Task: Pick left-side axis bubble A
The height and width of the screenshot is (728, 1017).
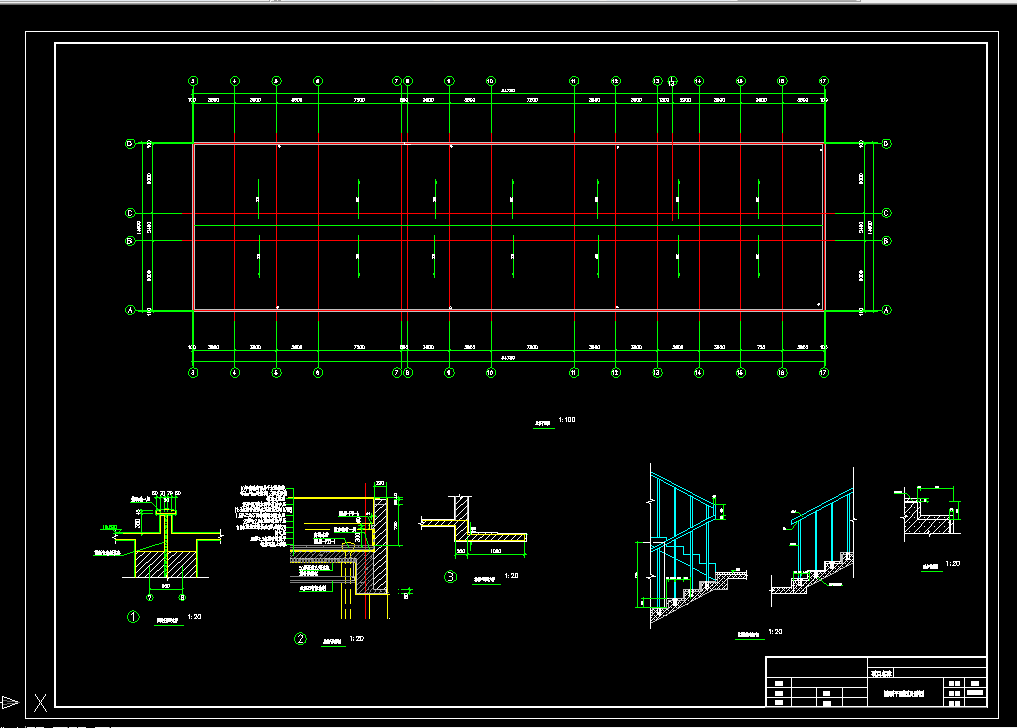Action: click(130, 310)
